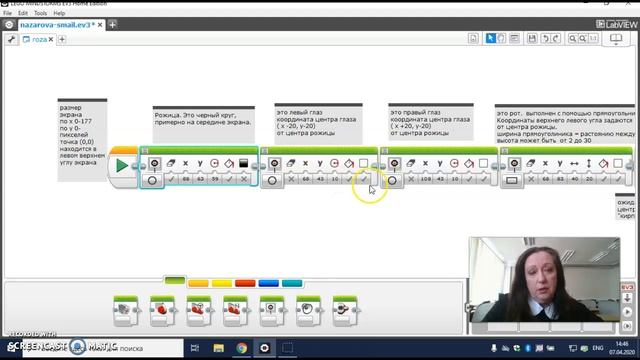Select the pointer Select tool in toolbar

pos(490,38)
